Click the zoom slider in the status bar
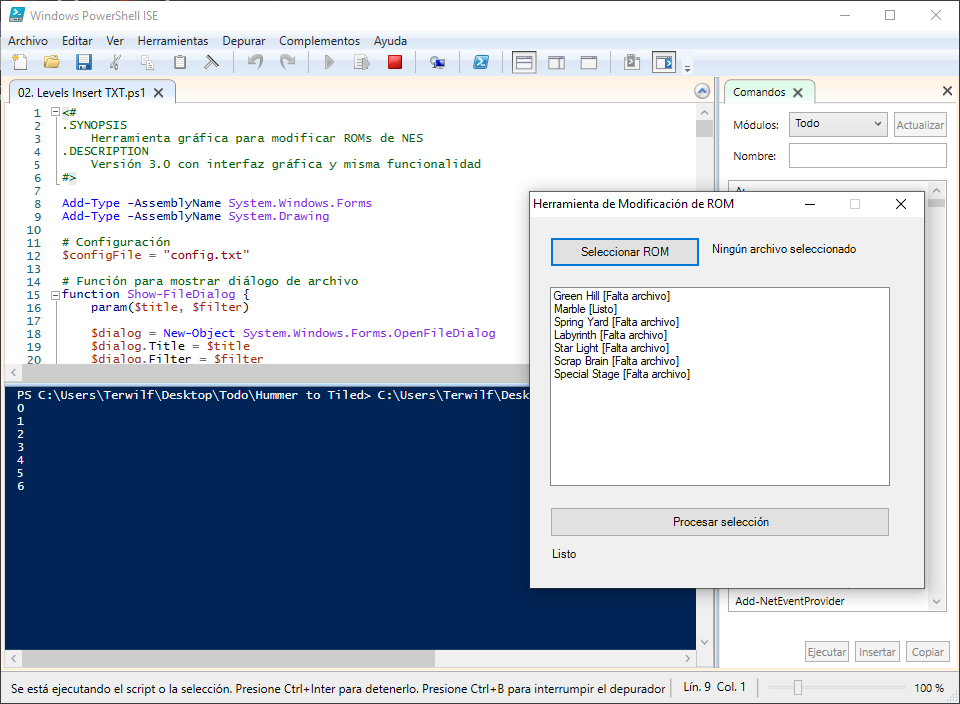 click(797, 688)
